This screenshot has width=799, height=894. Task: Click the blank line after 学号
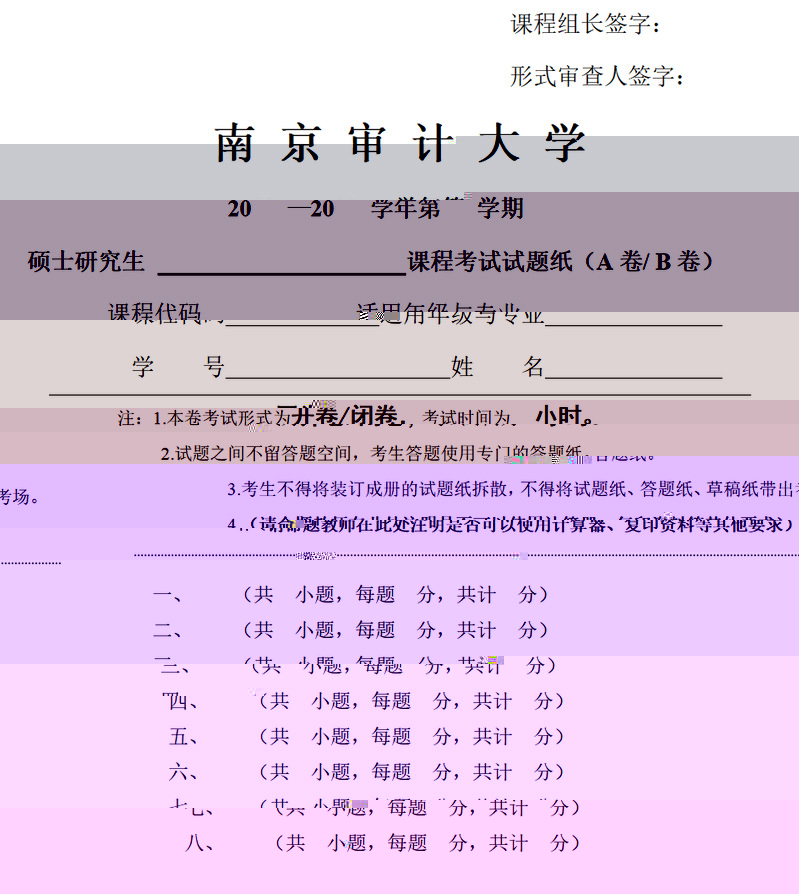pyautogui.click(x=338, y=377)
